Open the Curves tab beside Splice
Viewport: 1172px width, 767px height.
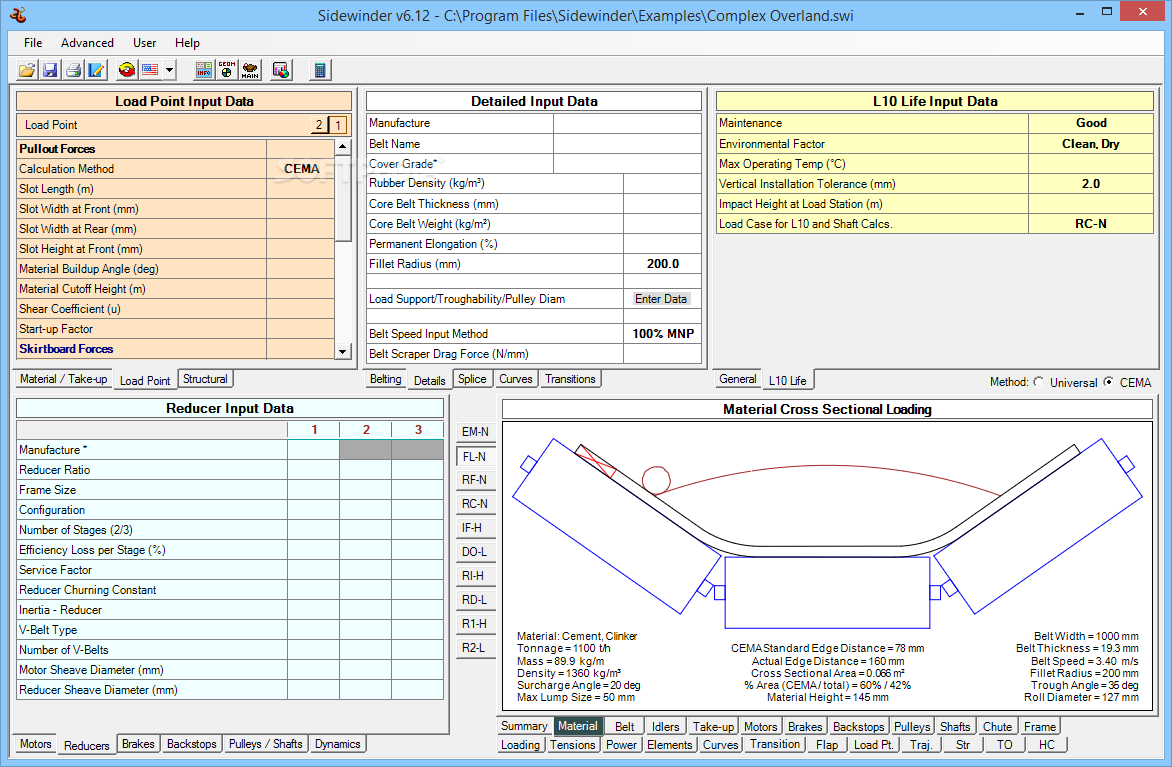516,379
